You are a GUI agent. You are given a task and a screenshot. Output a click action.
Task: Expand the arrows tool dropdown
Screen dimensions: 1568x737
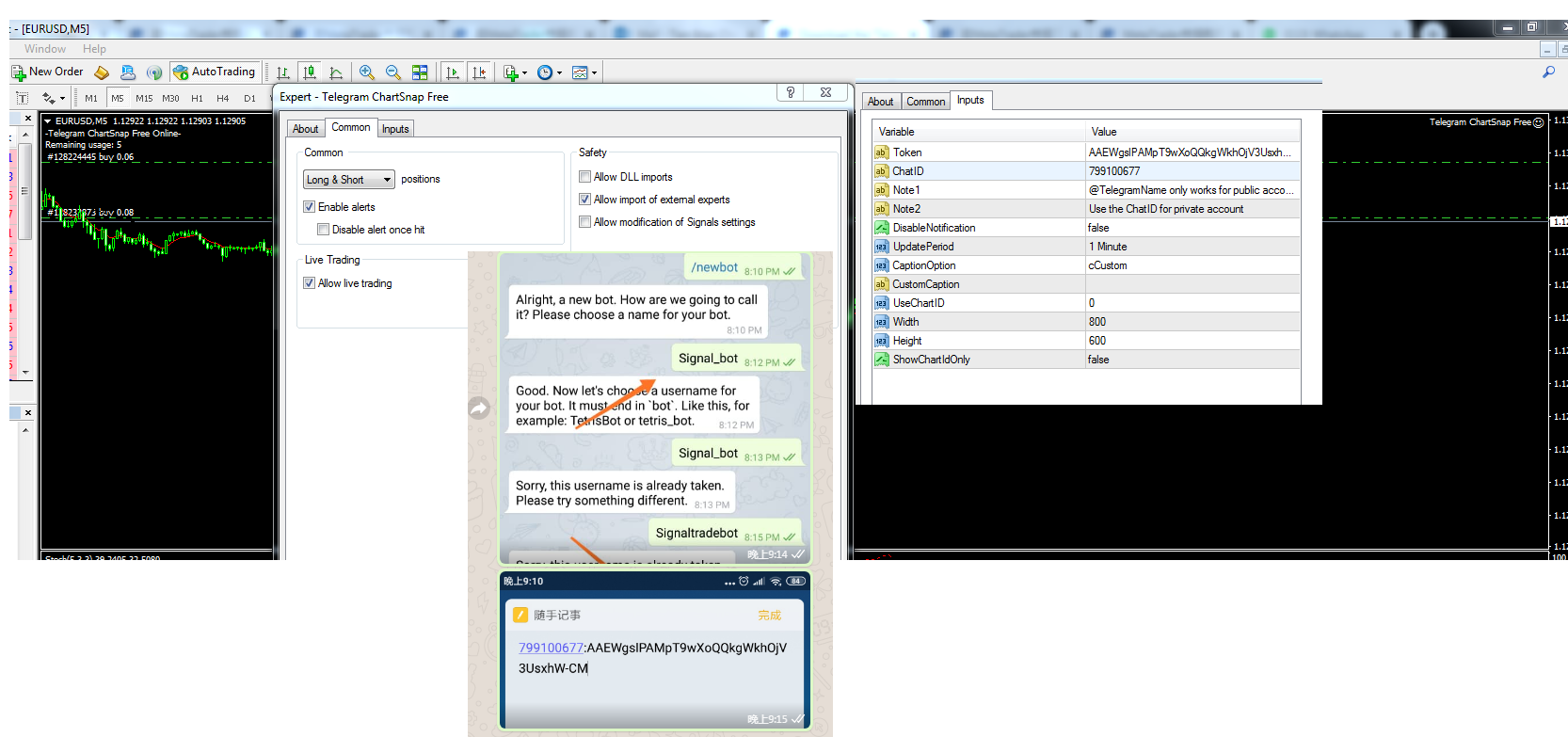(63, 98)
